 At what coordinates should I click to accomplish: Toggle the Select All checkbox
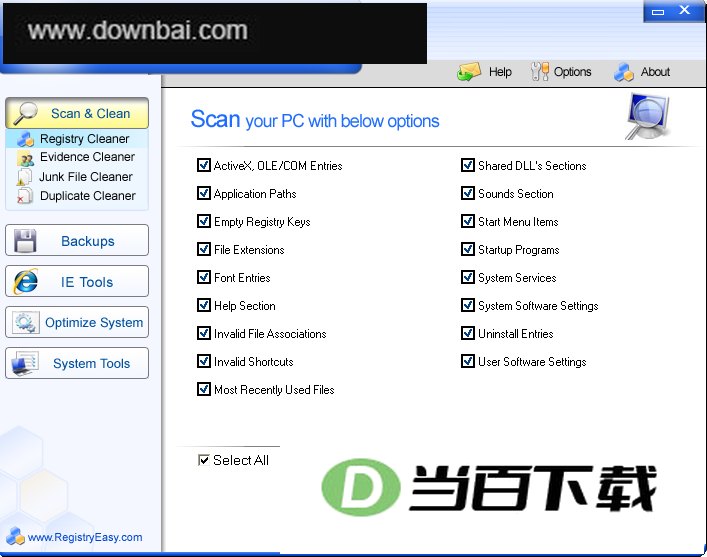coord(203,460)
